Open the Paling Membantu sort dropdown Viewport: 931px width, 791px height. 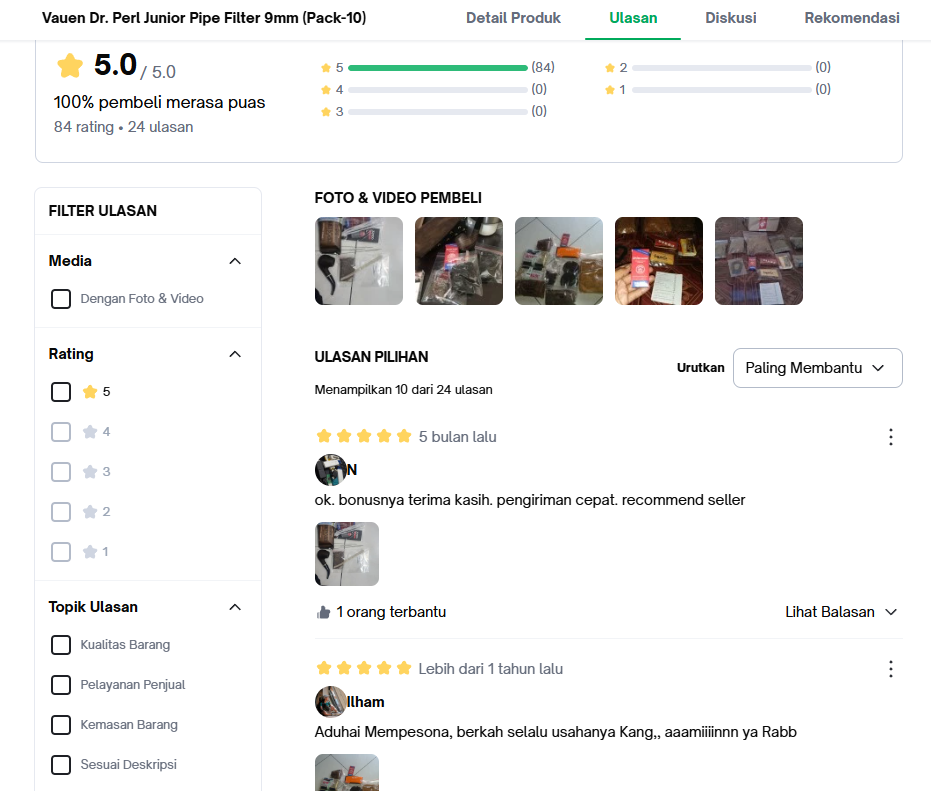[818, 368]
